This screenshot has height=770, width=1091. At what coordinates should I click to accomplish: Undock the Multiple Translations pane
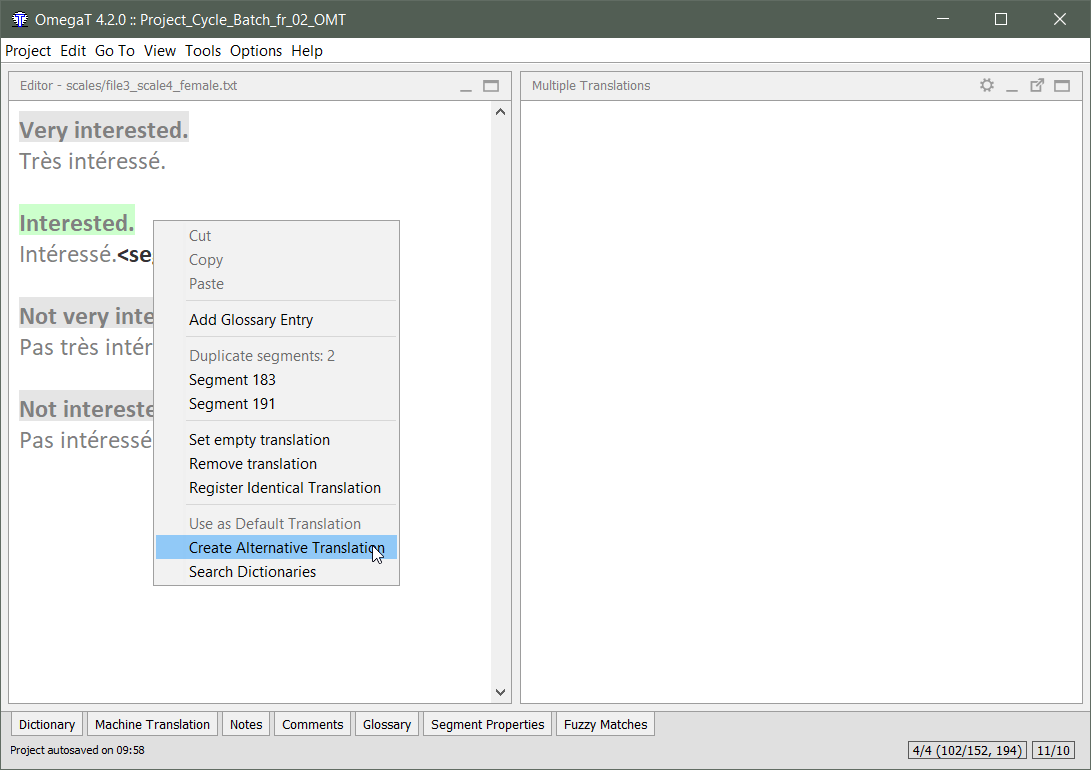(x=1037, y=86)
